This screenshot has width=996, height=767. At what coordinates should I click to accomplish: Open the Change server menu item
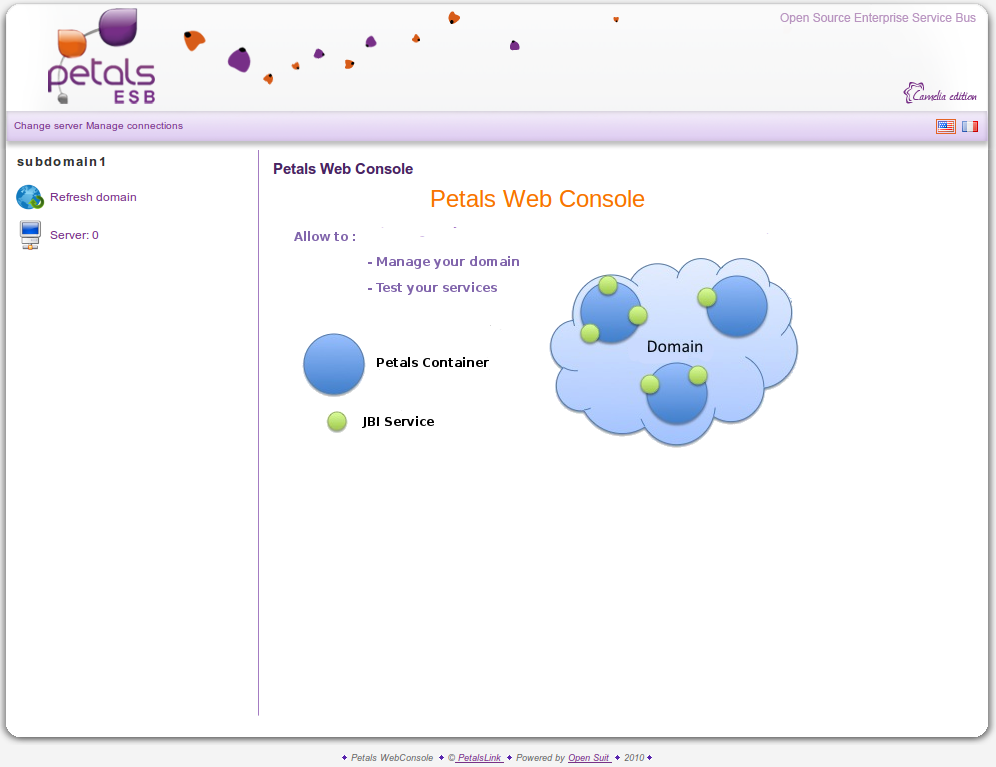pos(48,126)
